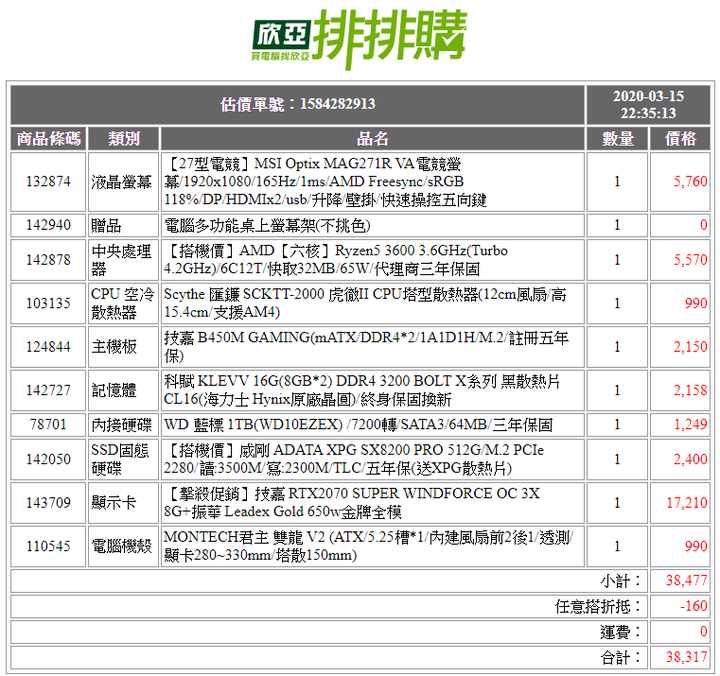This screenshot has width=720, height=676.
Task: Click the SSD固態硬碟 category cell
Action: click(124, 459)
